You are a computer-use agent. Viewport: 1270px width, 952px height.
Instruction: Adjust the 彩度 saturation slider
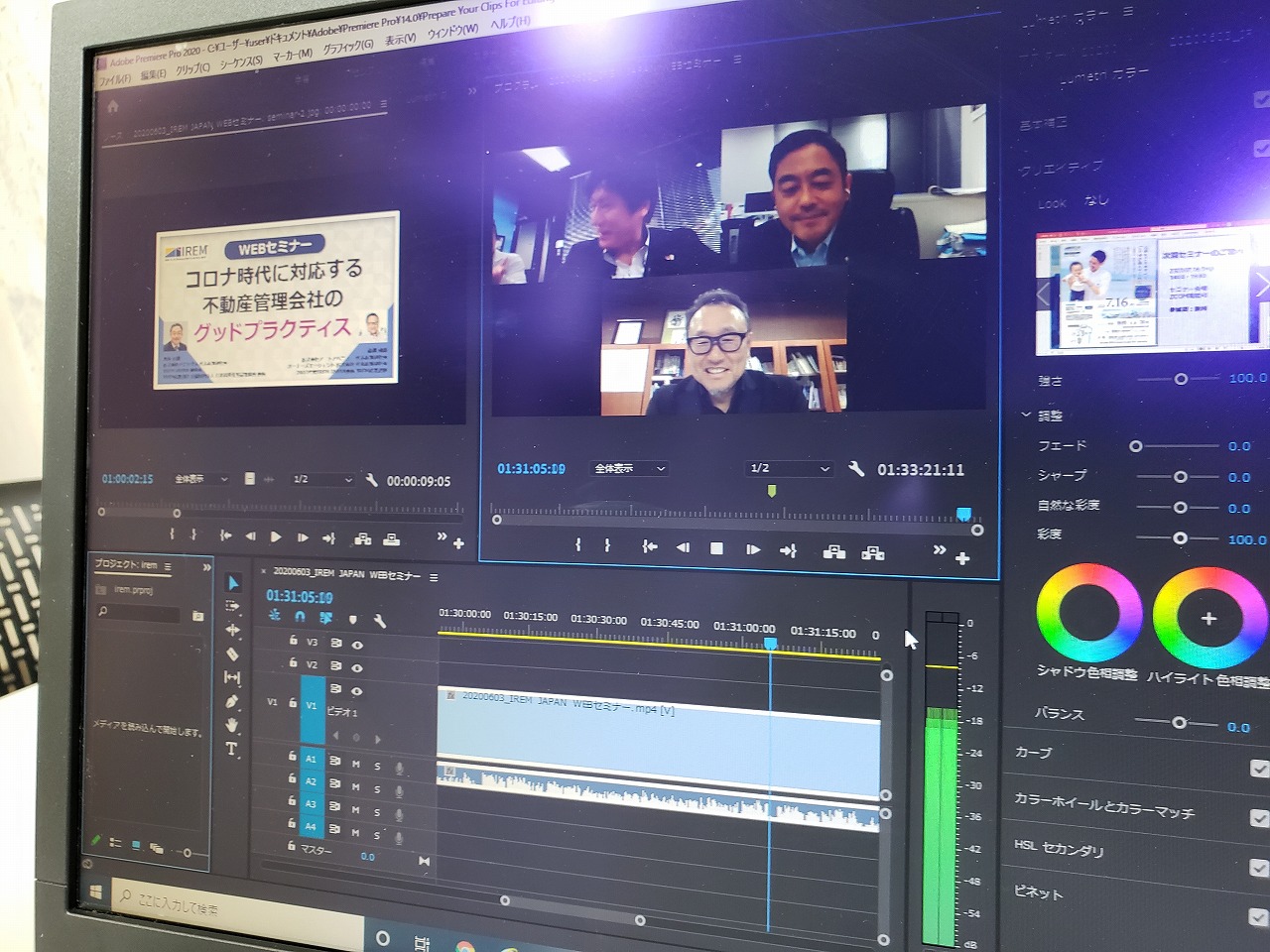(1180, 538)
